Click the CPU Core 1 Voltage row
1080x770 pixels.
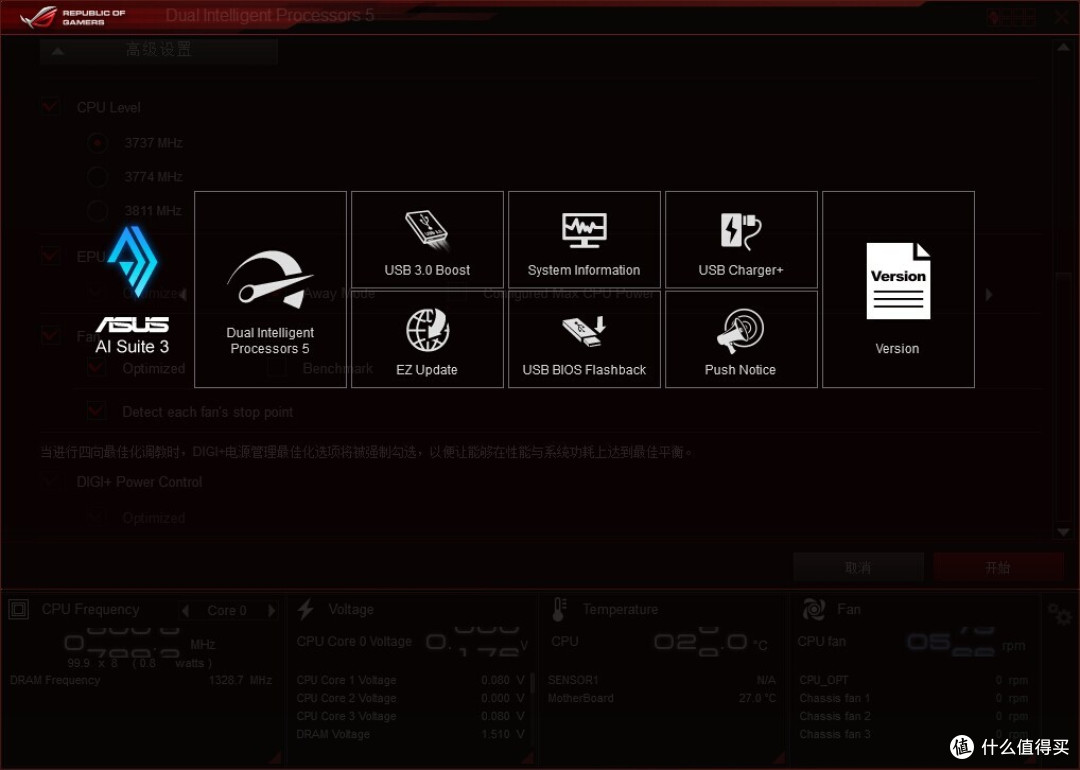tap(411, 680)
